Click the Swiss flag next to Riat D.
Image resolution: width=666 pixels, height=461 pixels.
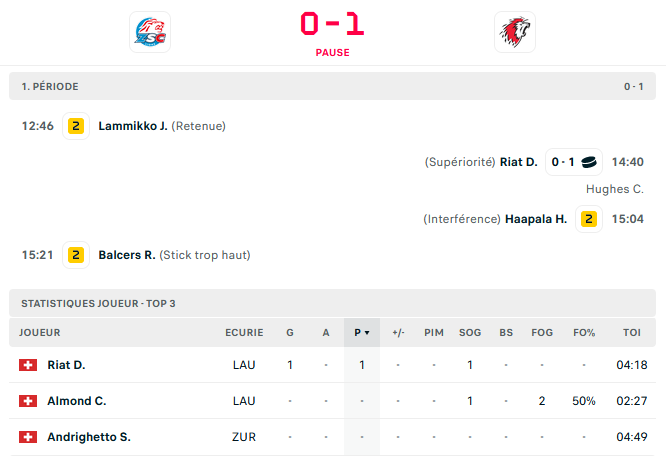pos(28,365)
